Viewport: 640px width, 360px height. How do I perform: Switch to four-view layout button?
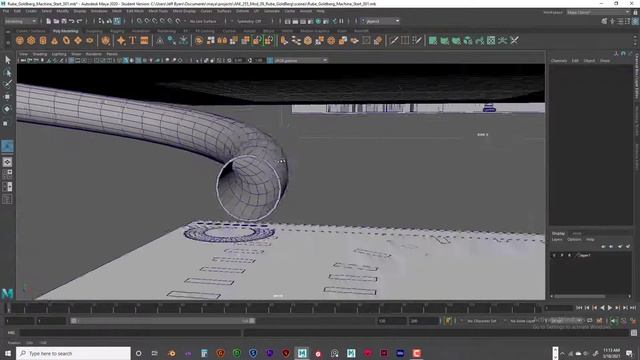(x=7, y=174)
